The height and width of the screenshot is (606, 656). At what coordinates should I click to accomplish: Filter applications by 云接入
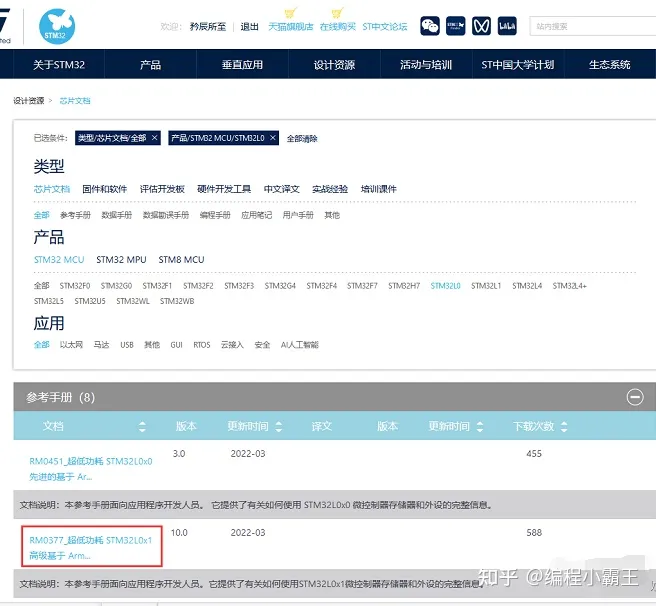232,344
